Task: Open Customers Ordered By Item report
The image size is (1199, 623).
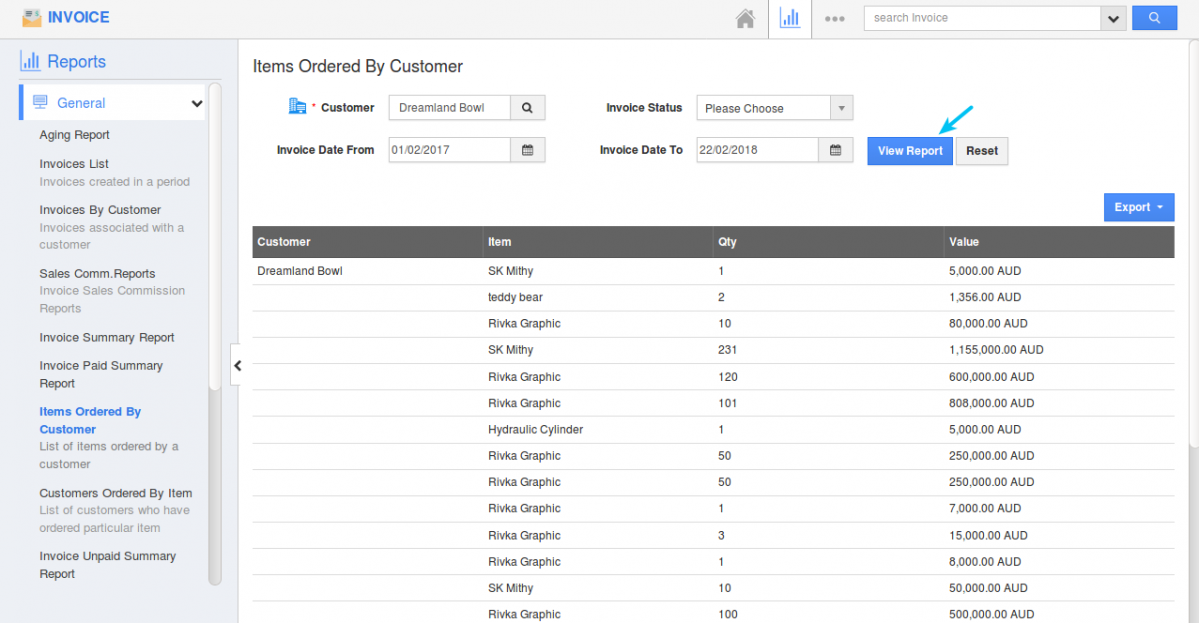Action: tap(115, 493)
